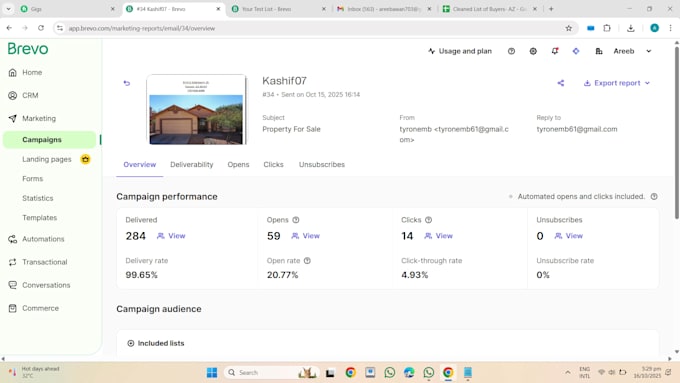The width and height of the screenshot is (680, 383).
Task: Open the notifications bell icon
Action: pos(555,51)
